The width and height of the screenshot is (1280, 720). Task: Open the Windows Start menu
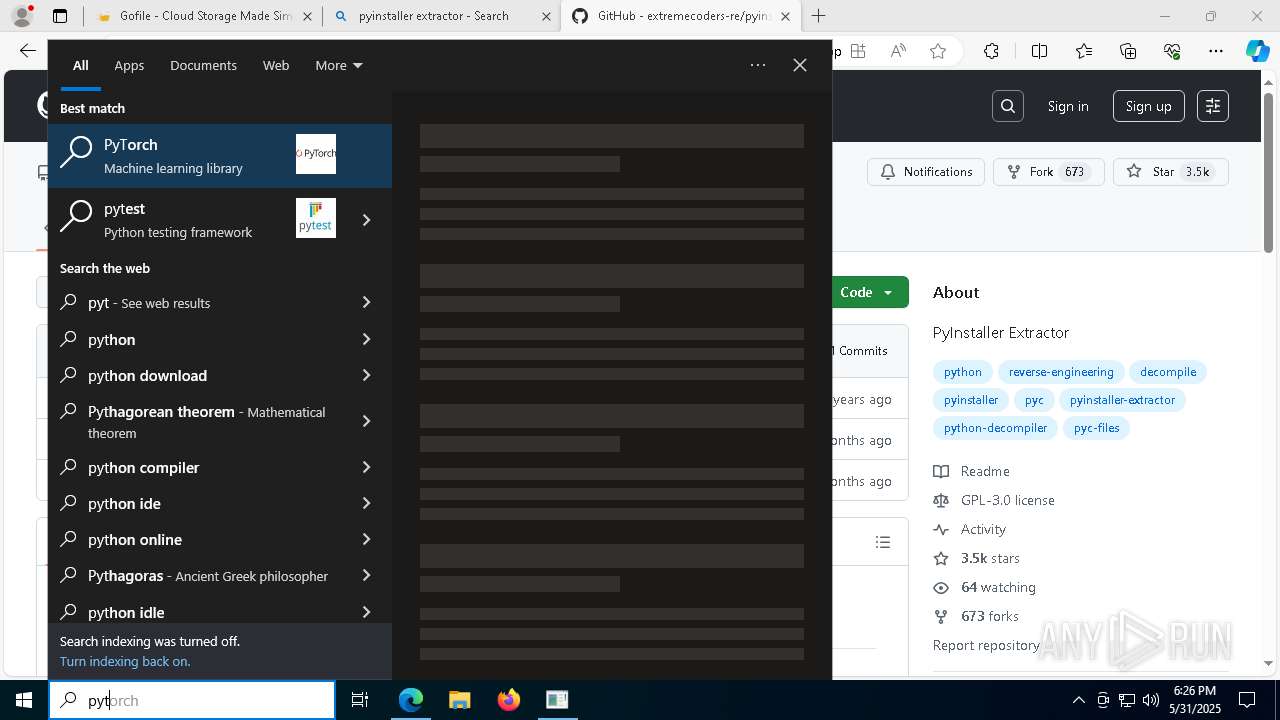(24, 700)
